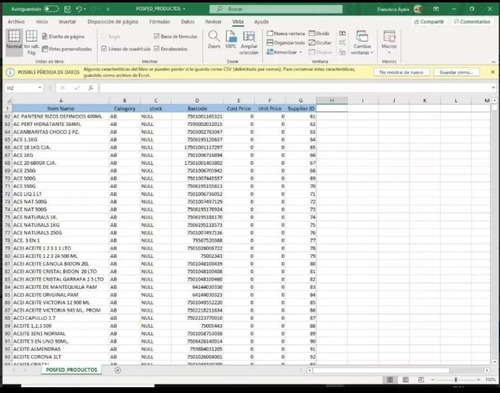Click the 100% zoom level in status bar
This screenshot has height=393, width=500.
pos(490,380)
